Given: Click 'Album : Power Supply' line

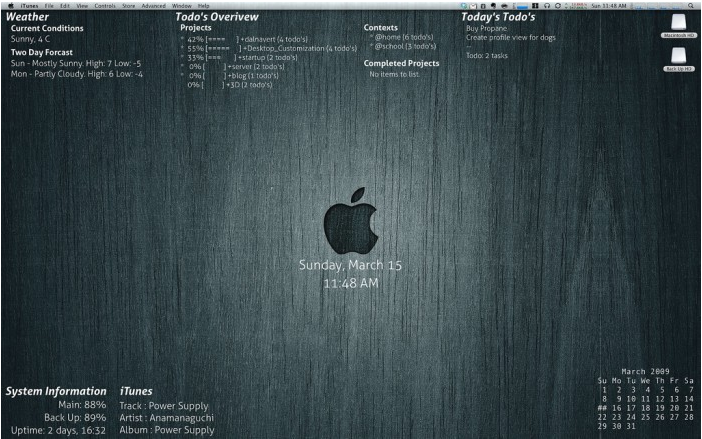Looking at the screenshot, I should pyautogui.click(x=167, y=430).
